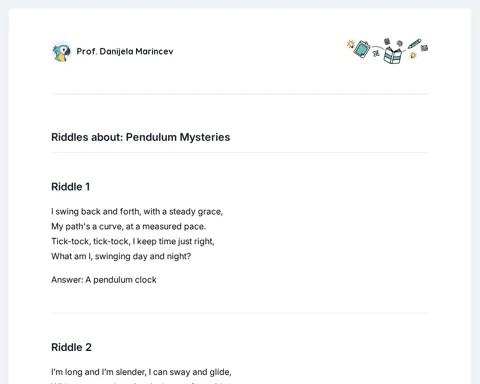This screenshot has width=480, height=384.
Task: Click the teal pencil icon in header
Action: (415, 44)
